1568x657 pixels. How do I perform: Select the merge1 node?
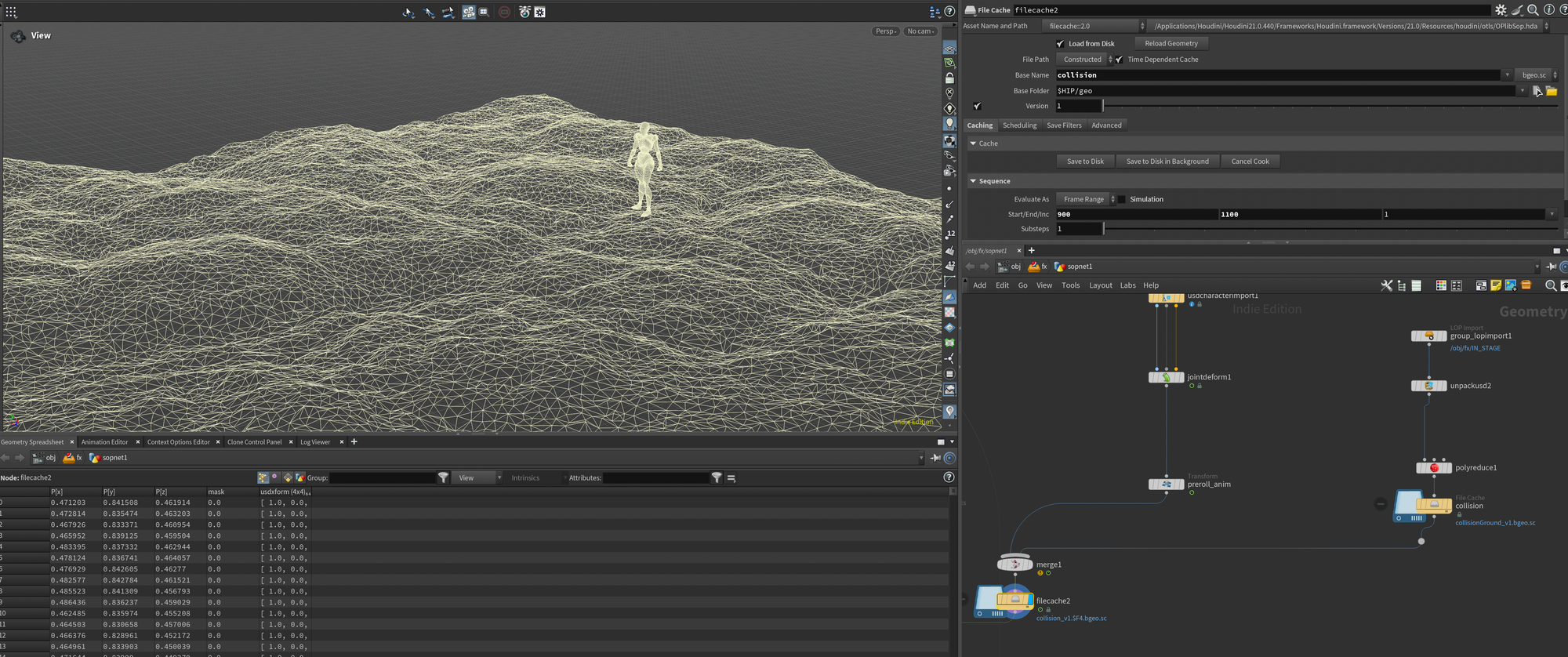click(1014, 564)
